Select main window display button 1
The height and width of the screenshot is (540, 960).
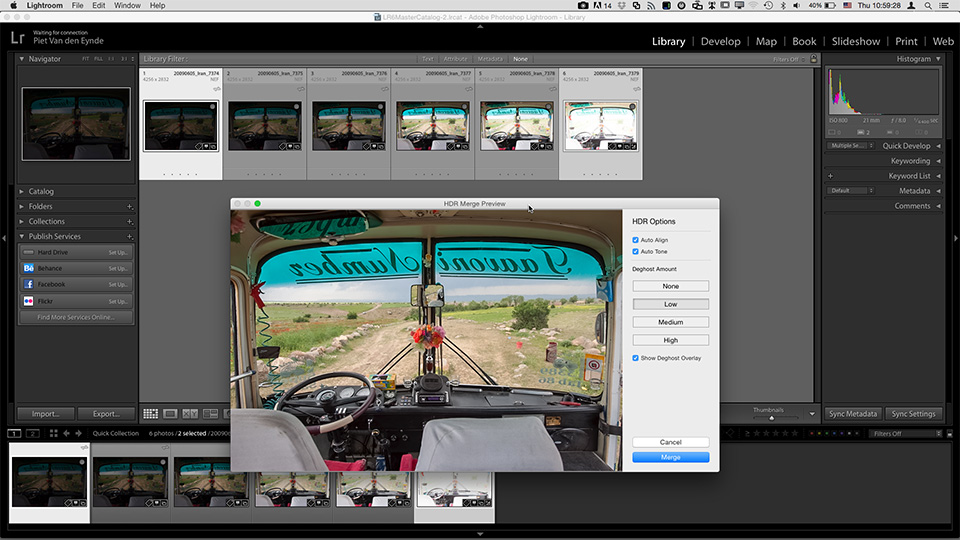pos(13,433)
